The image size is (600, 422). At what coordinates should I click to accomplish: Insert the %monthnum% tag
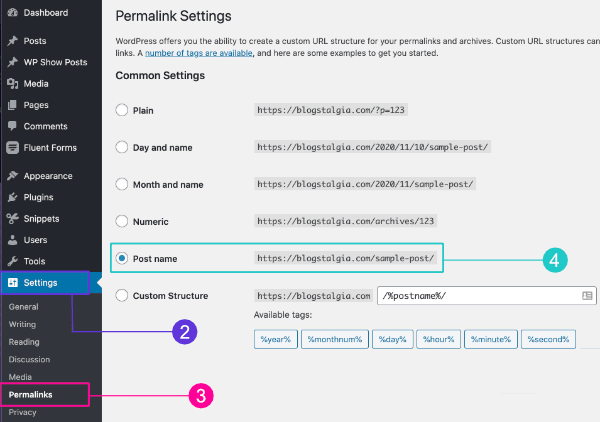335,339
